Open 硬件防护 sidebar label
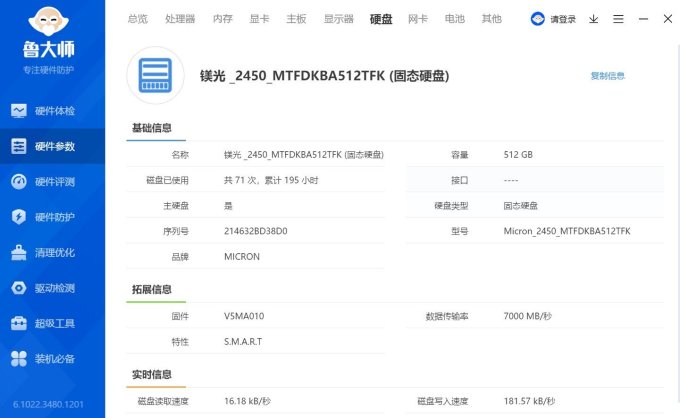This screenshot has height=418, width=680. pos(55,217)
